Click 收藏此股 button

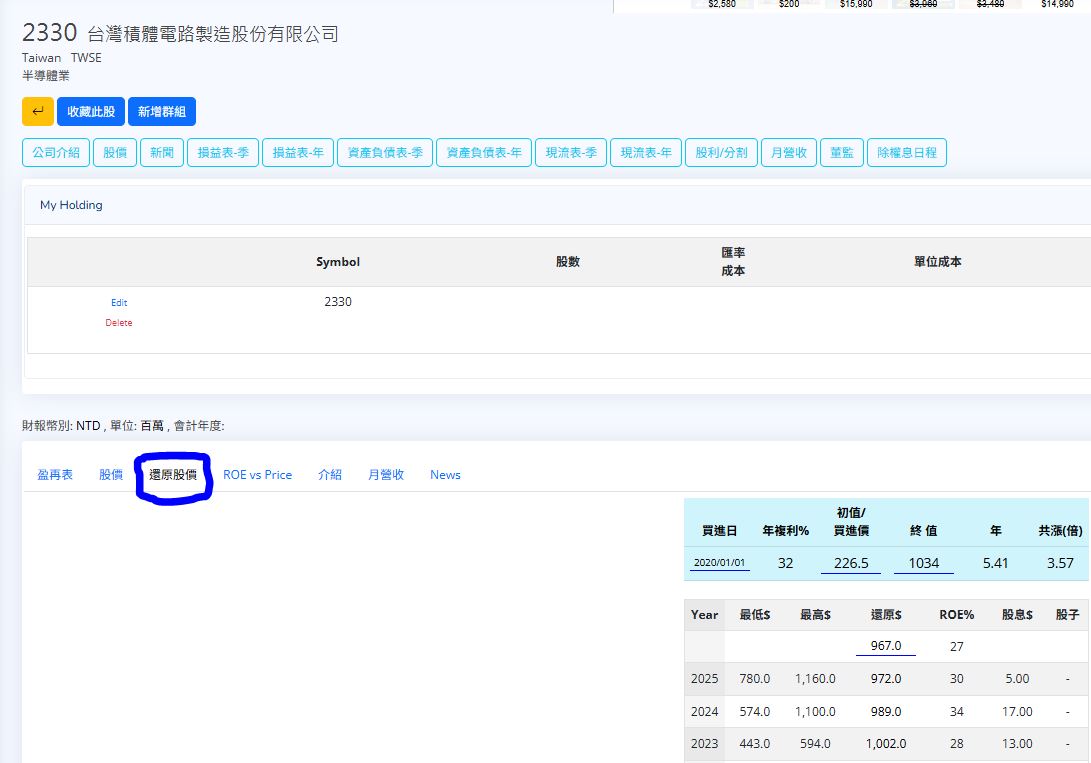point(91,111)
